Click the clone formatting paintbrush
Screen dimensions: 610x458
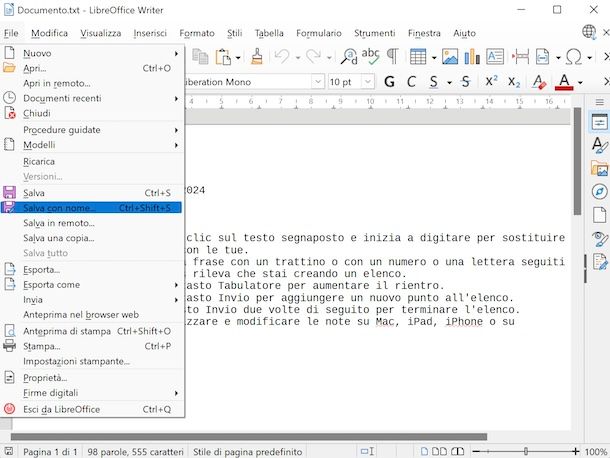coord(257,57)
